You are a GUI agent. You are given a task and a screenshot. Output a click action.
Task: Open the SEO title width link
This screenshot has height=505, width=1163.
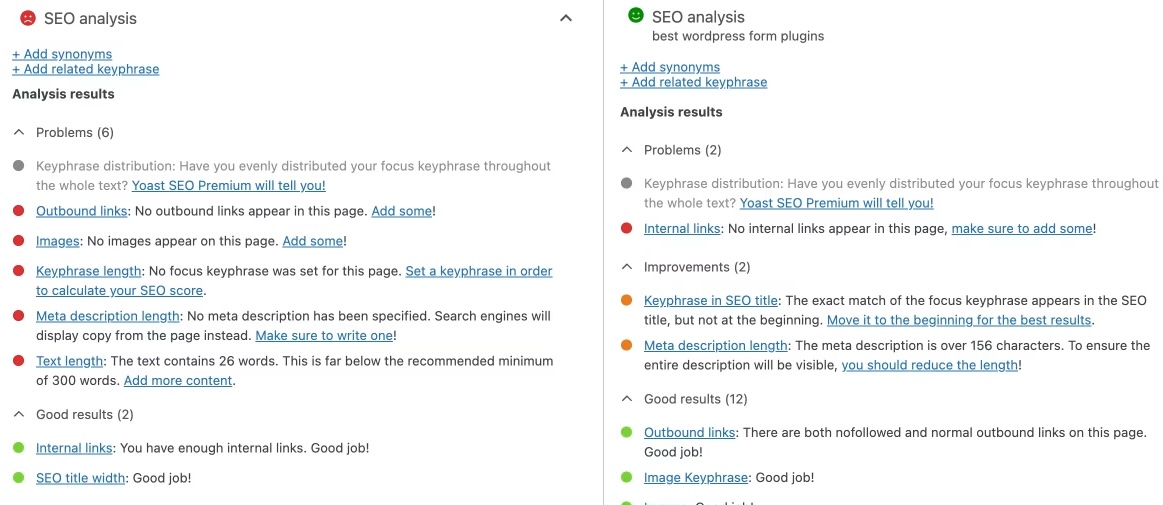(x=80, y=478)
